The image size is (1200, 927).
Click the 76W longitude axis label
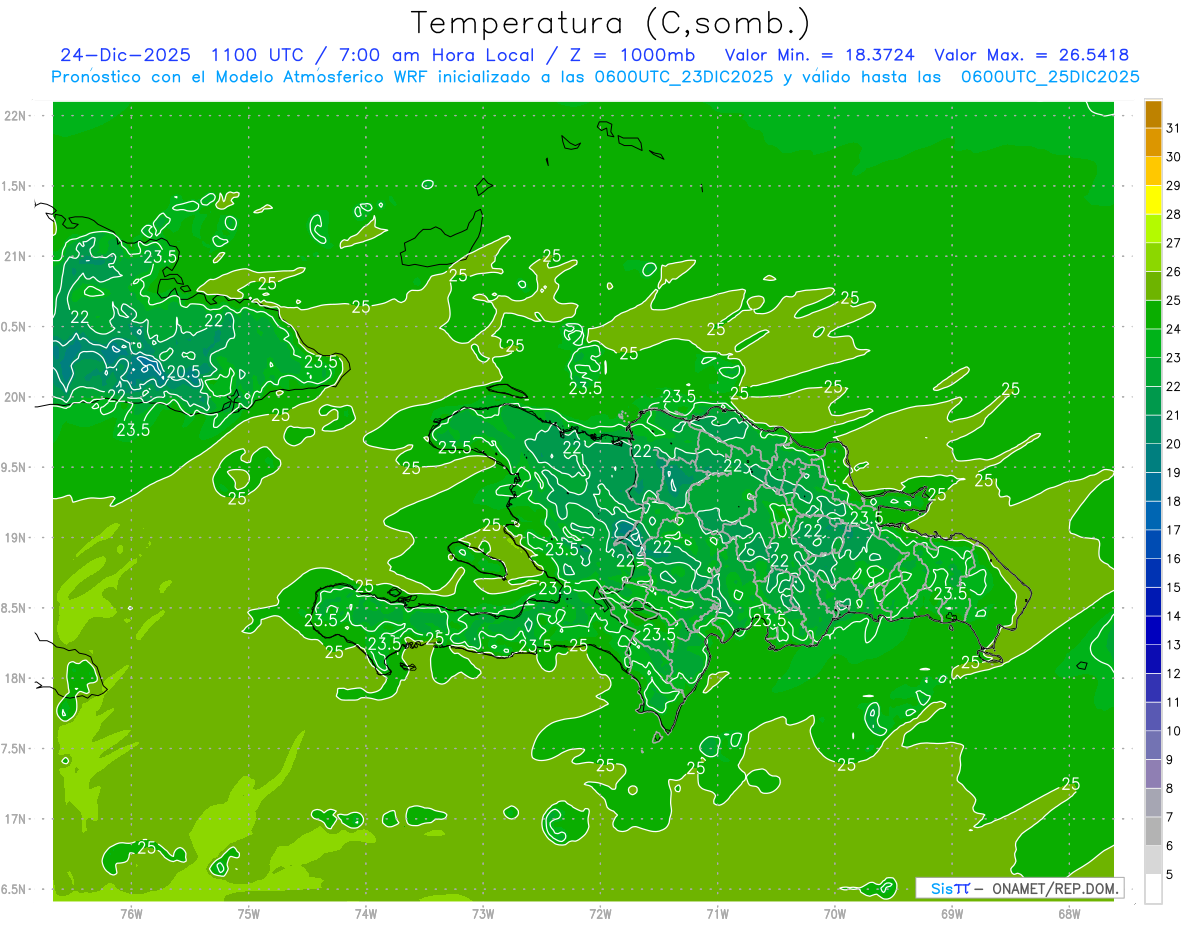tap(131, 913)
